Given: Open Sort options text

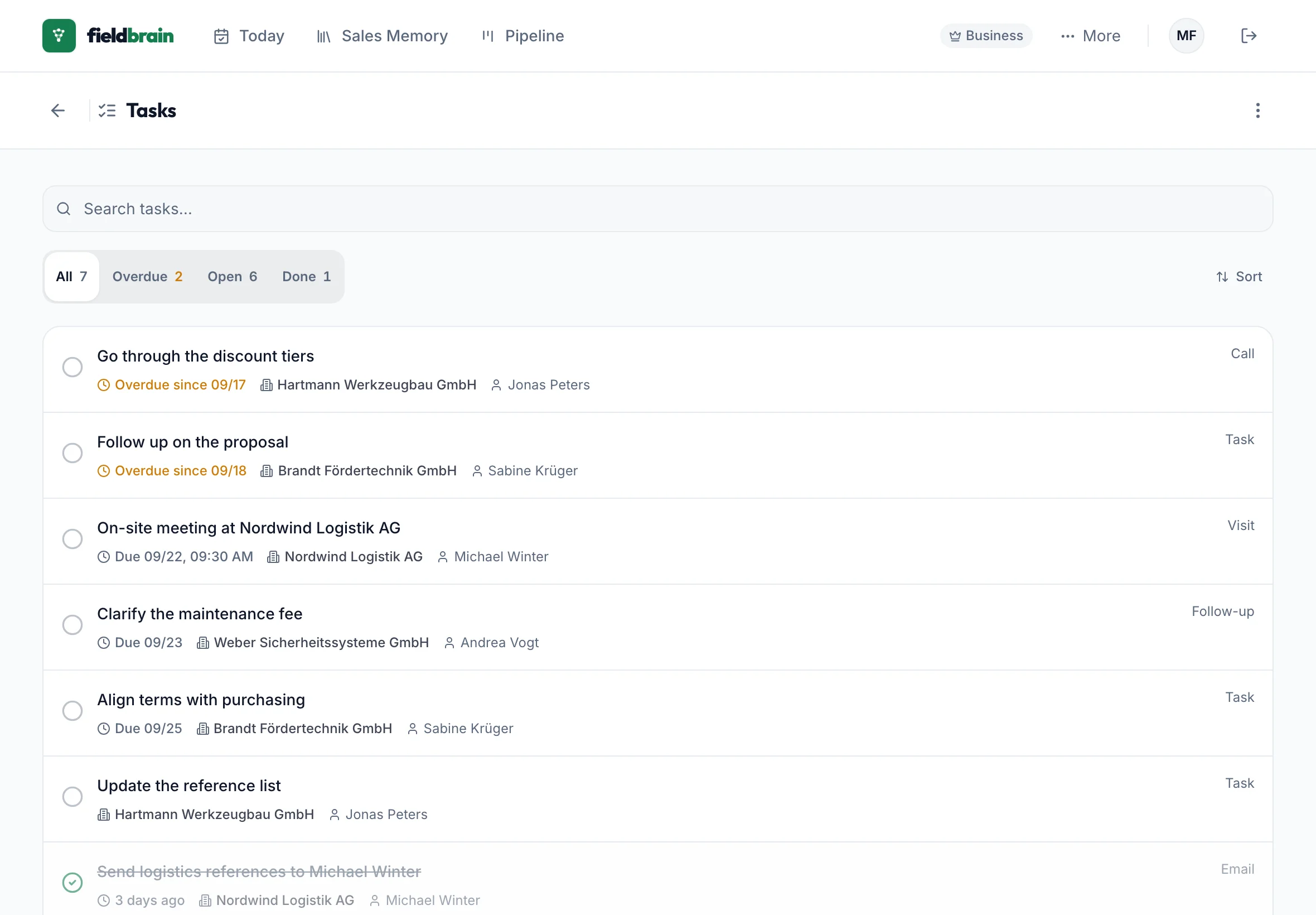Looking at the screenshot, I should coord(1249,277).
